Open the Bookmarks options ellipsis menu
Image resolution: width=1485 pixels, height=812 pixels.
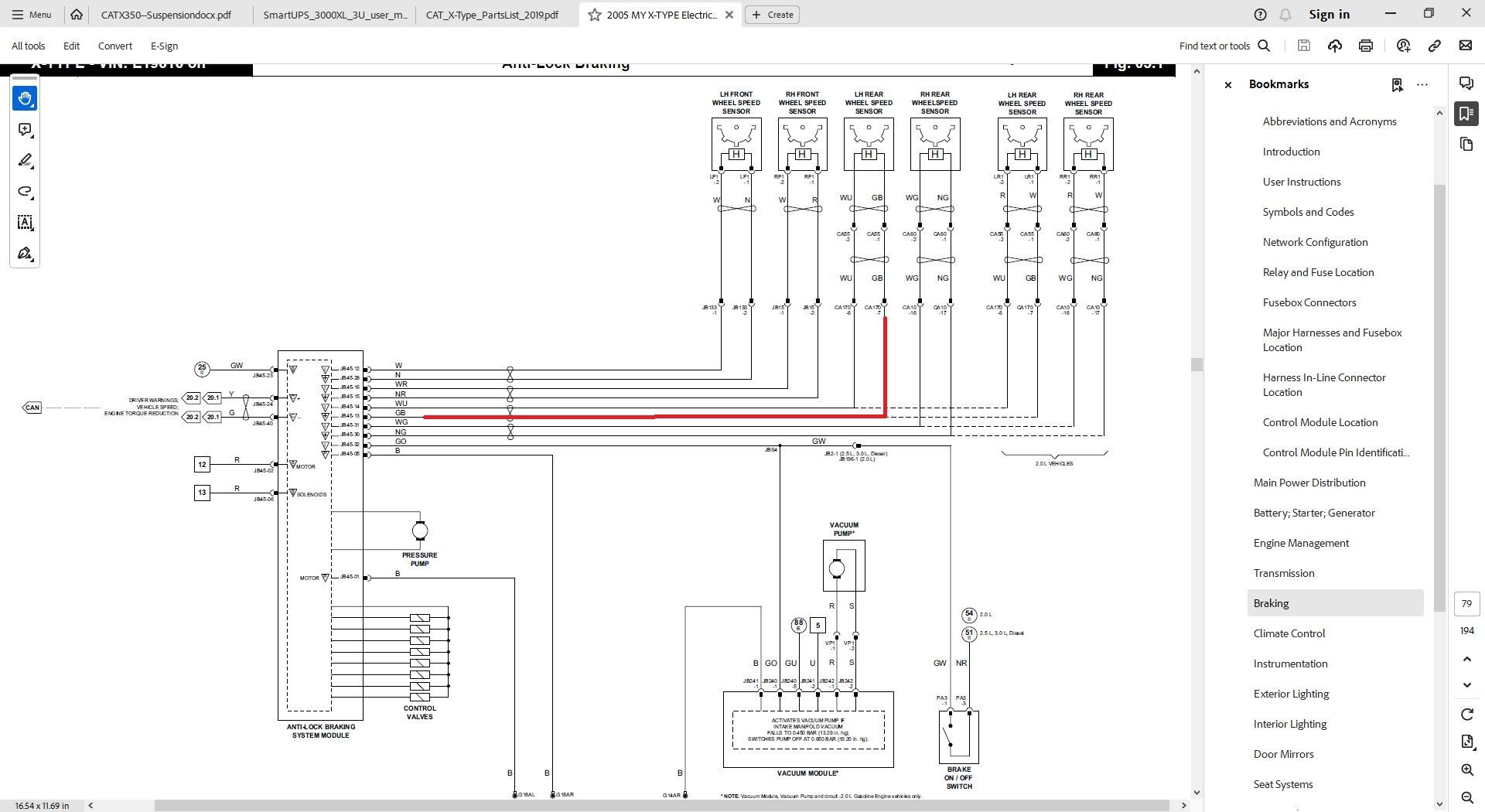1422,84
